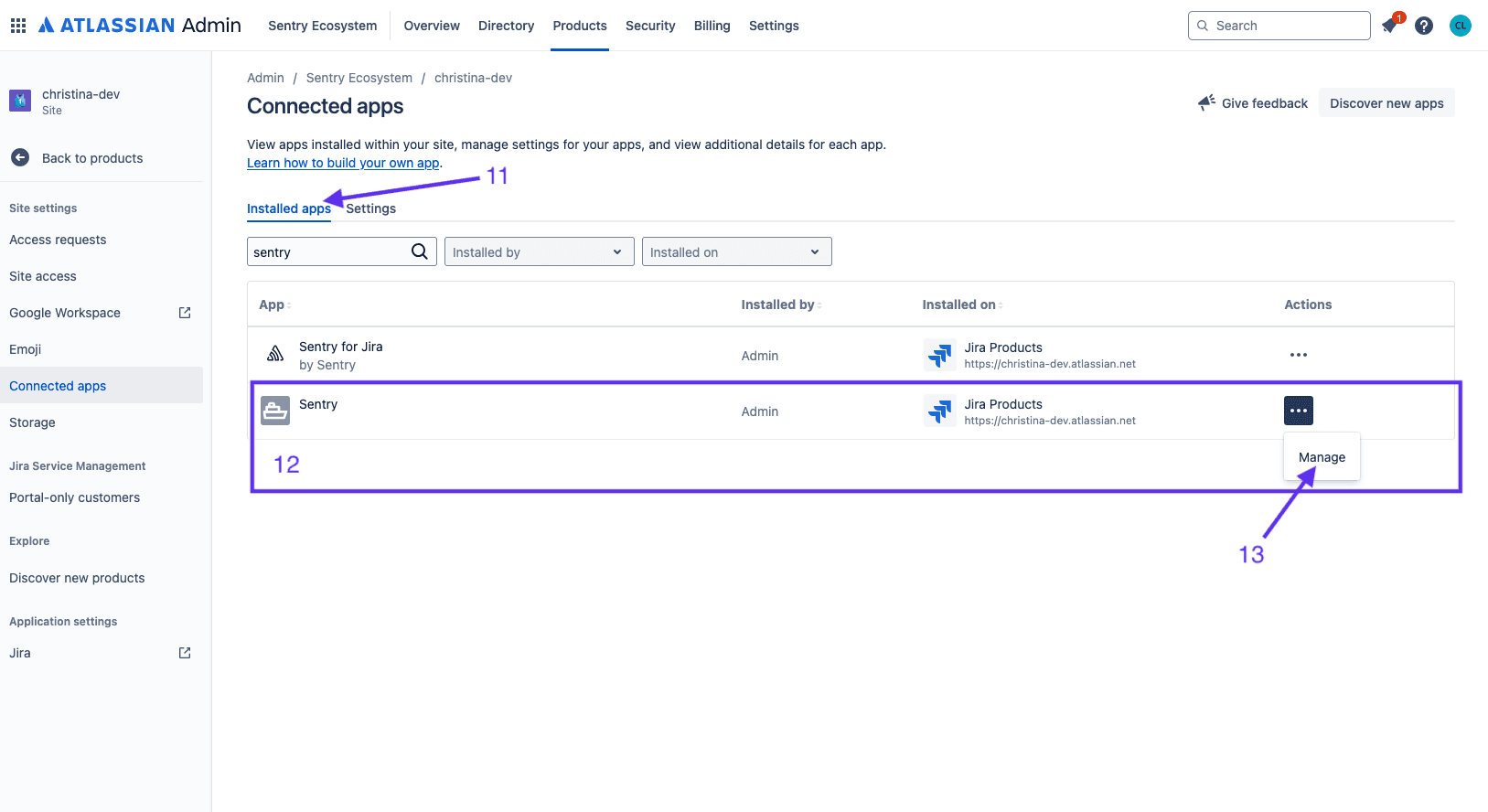Open the Security tab in the top navigation
This screenshot has height=812, width=1488.
click(650, 26)
